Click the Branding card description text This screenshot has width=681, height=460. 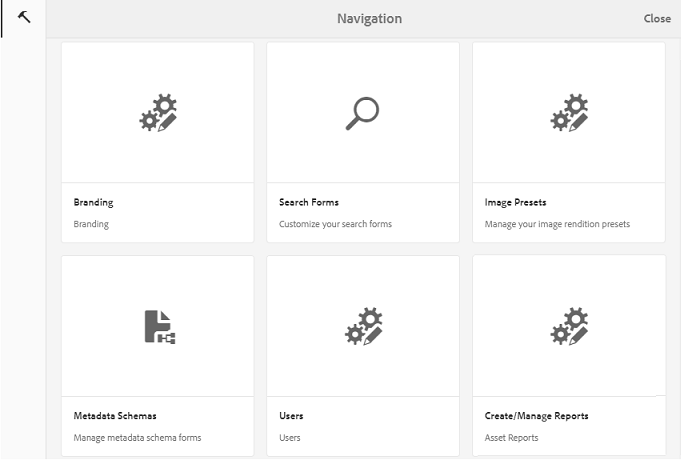coord(91,224)
